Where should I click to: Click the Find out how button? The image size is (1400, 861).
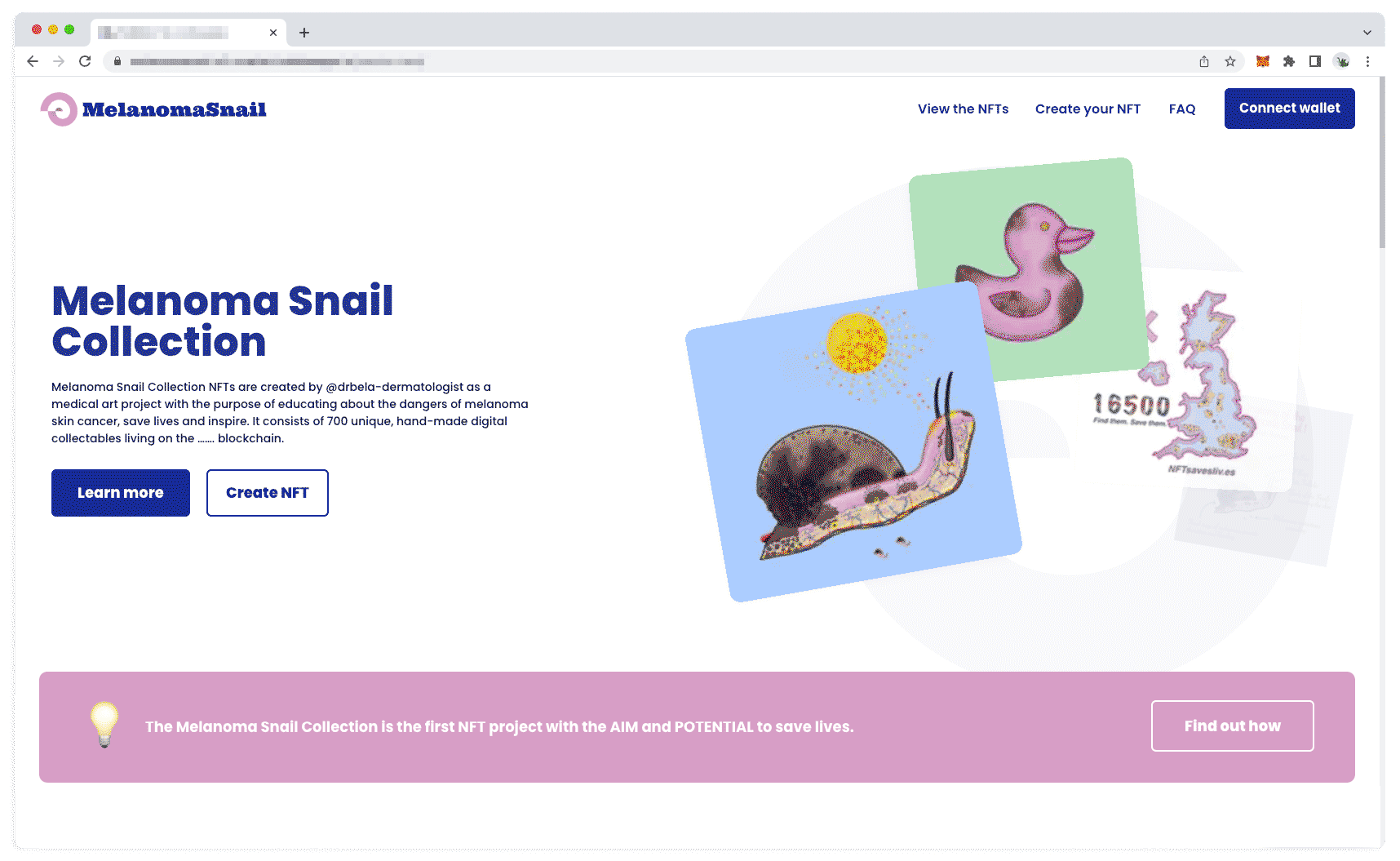tap(1232, 726)
